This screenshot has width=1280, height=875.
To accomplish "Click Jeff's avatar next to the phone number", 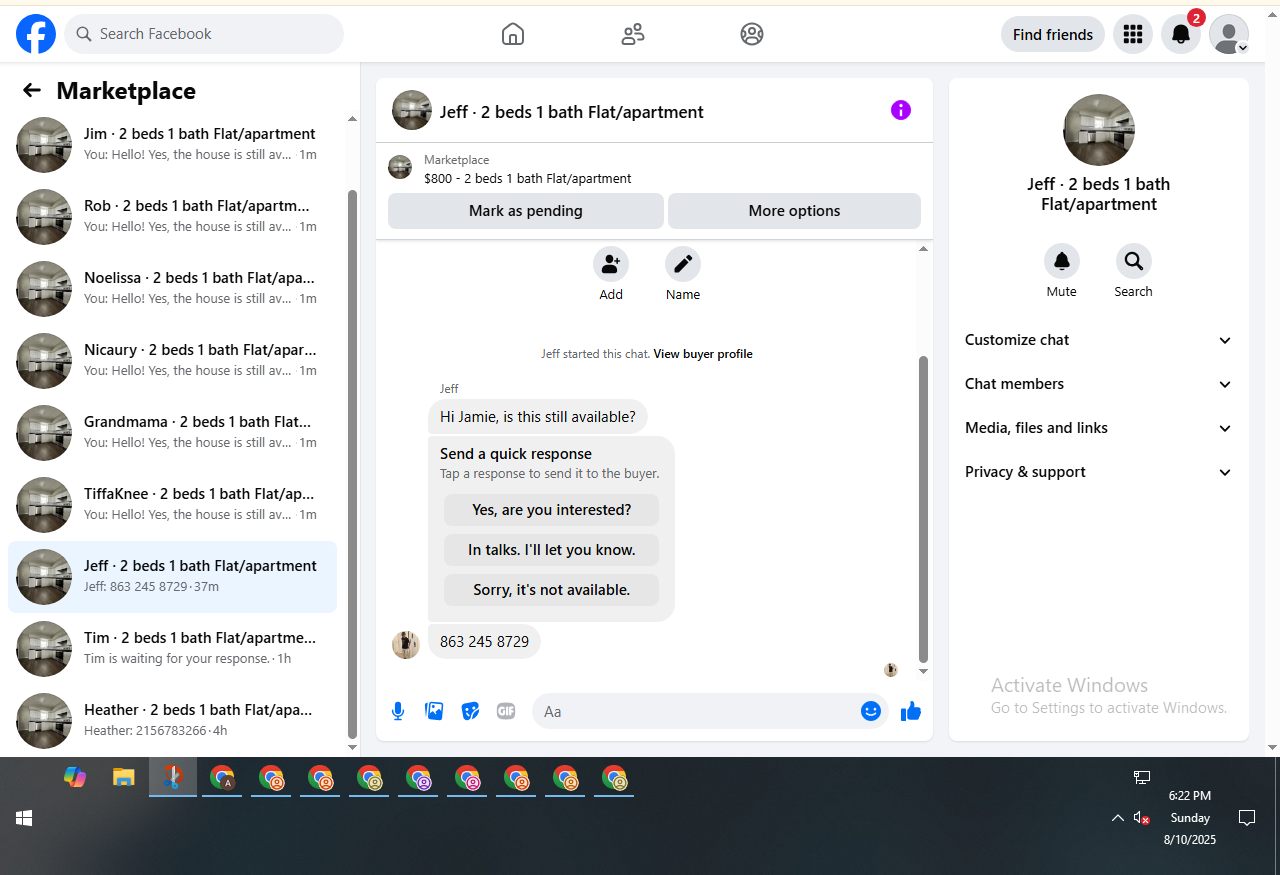I will [406, 645].
